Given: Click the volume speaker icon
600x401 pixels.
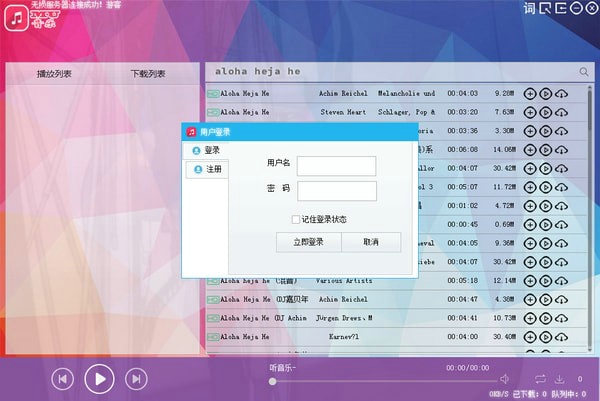Looking at the screenshot, I should click(x=504, y=380).
